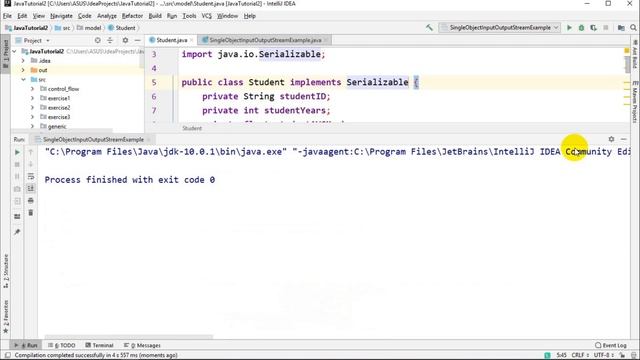Image resolution: width=640 pixels, height=360 pixels.
Task: Toggle Soft-Wrap icon in Run console
Action: [31, 176]
